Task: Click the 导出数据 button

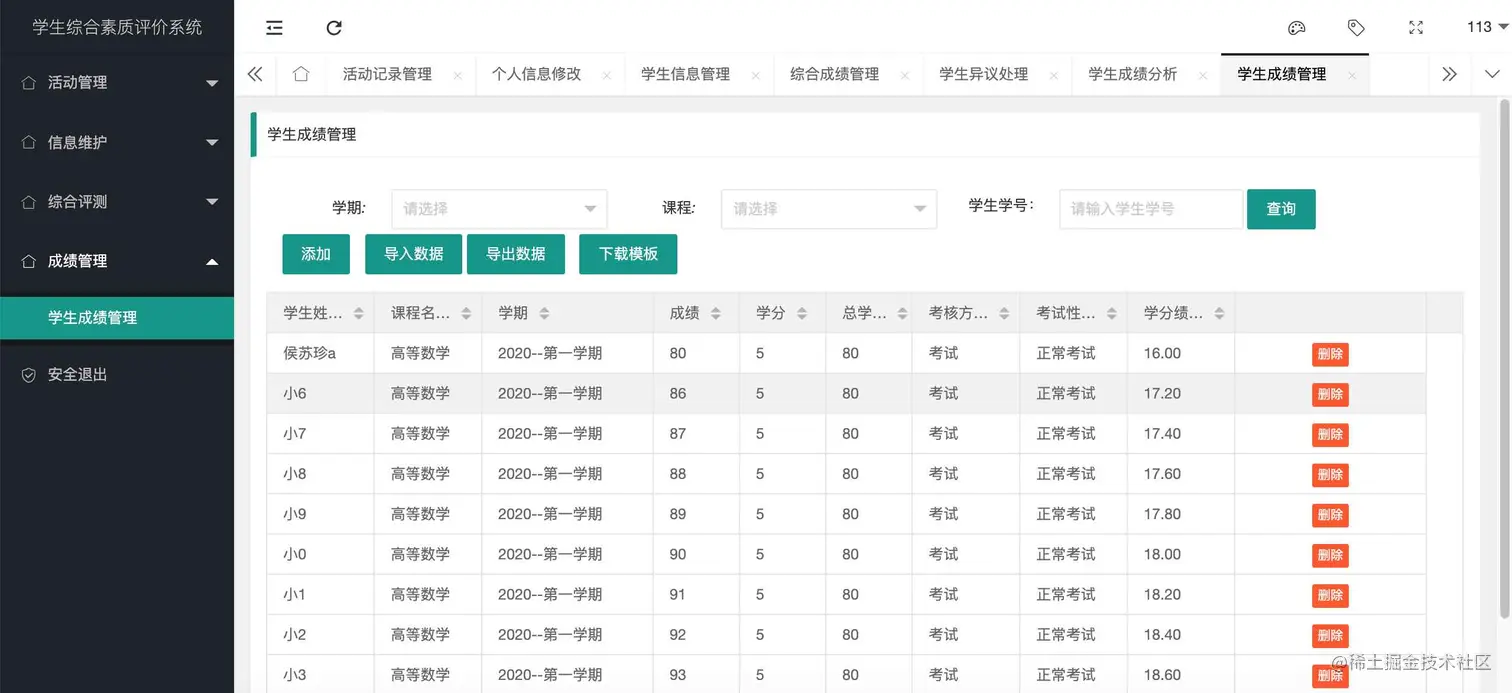Action: [516, 254]
